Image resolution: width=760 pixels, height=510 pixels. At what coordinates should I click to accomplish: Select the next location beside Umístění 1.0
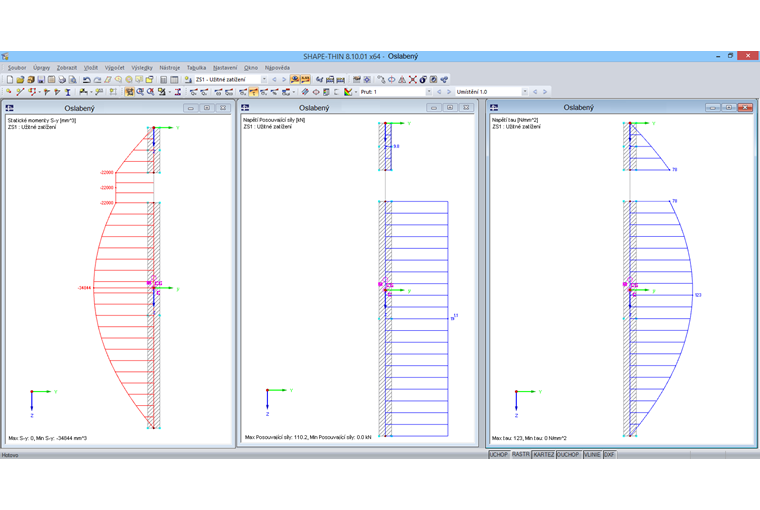click(x=545, y=92)
